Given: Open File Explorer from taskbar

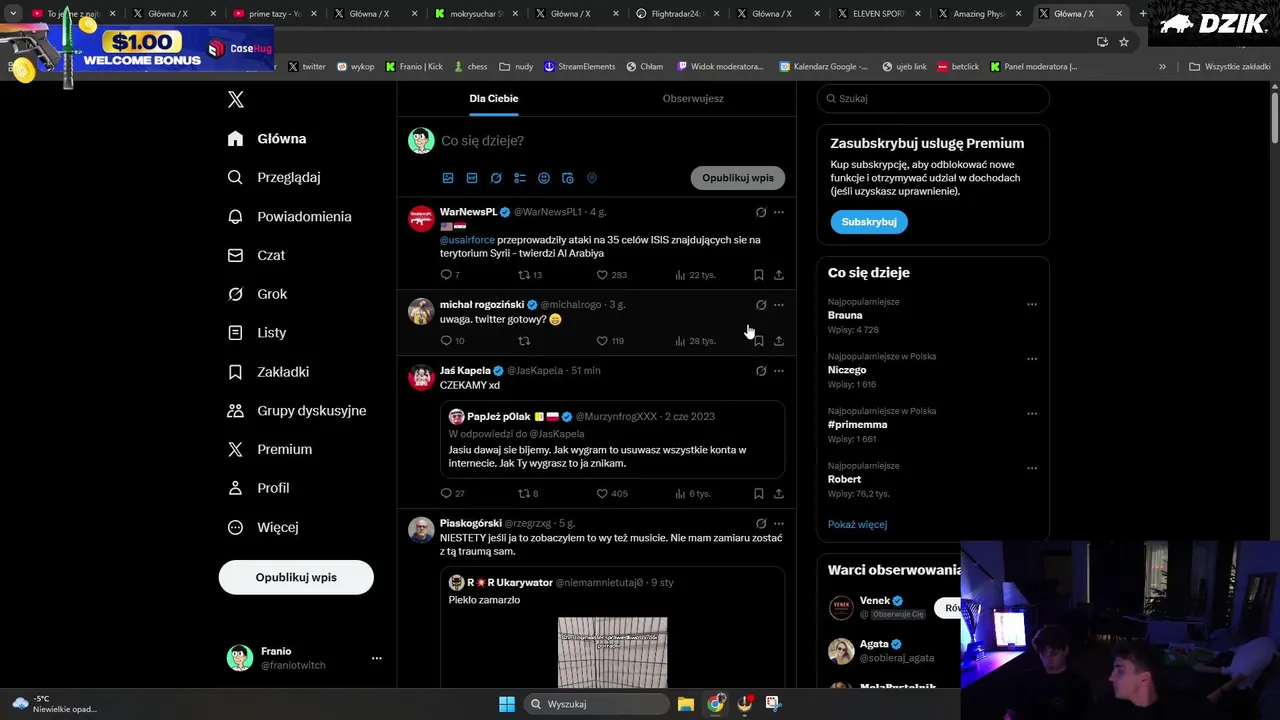Looking at the screenshot, I should [686, 704].
